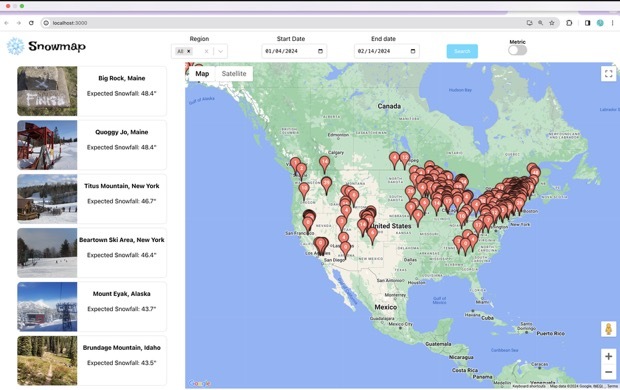
Task: Open the Big Rock, Maine thumbnail
Action: click(47, 91)
